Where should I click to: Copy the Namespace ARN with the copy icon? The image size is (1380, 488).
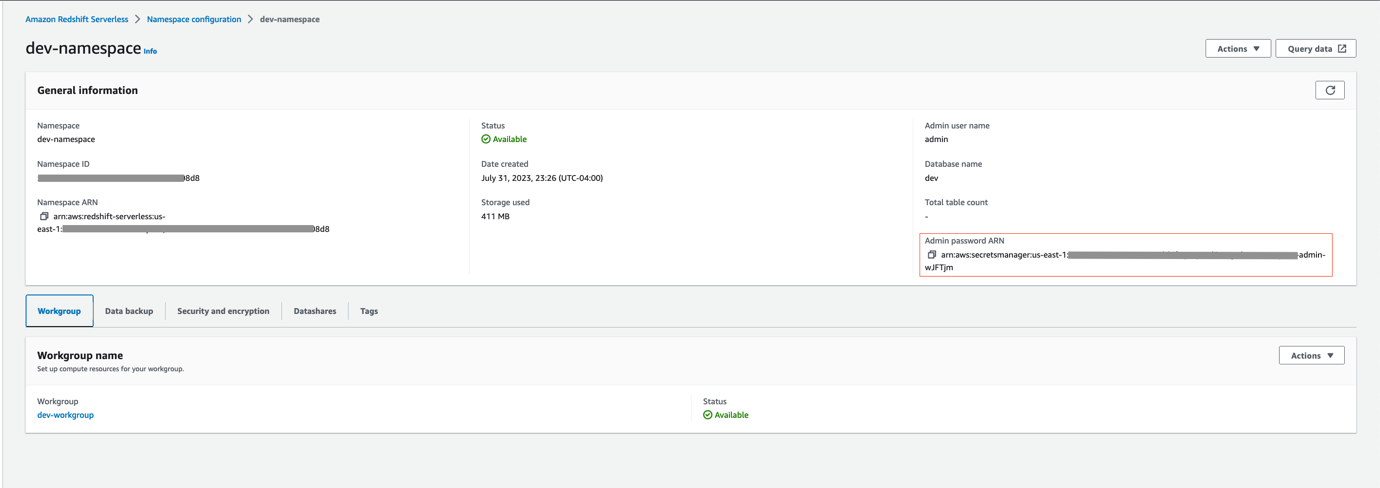tap(44, 216)
